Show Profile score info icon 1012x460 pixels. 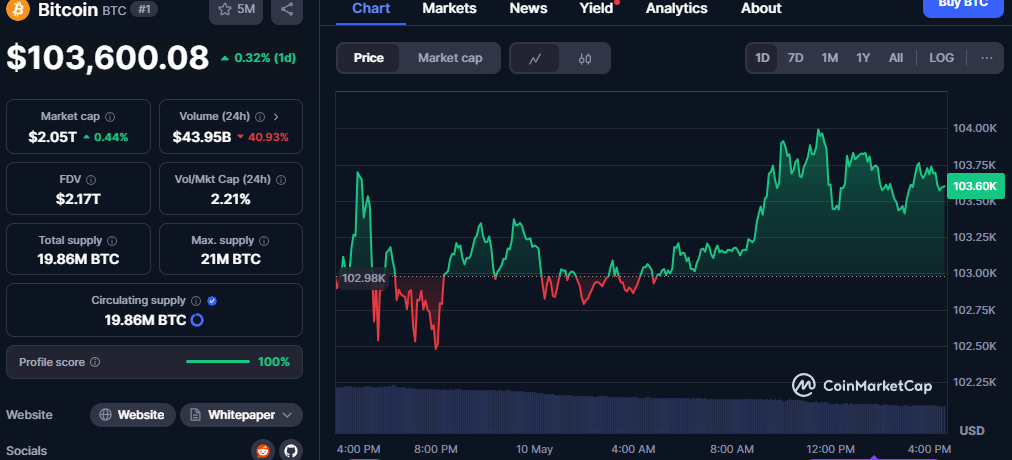pyautogui.click(x=95, y=363)
